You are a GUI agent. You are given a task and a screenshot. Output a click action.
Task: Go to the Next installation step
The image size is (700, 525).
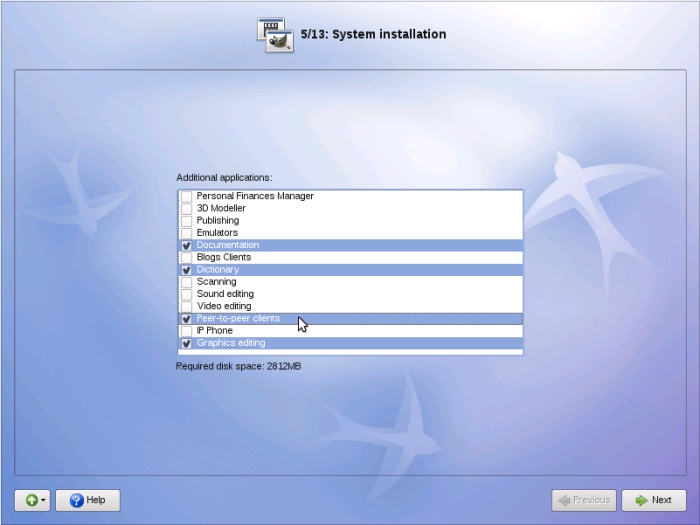pyautogui.click(x=653, y=500)
